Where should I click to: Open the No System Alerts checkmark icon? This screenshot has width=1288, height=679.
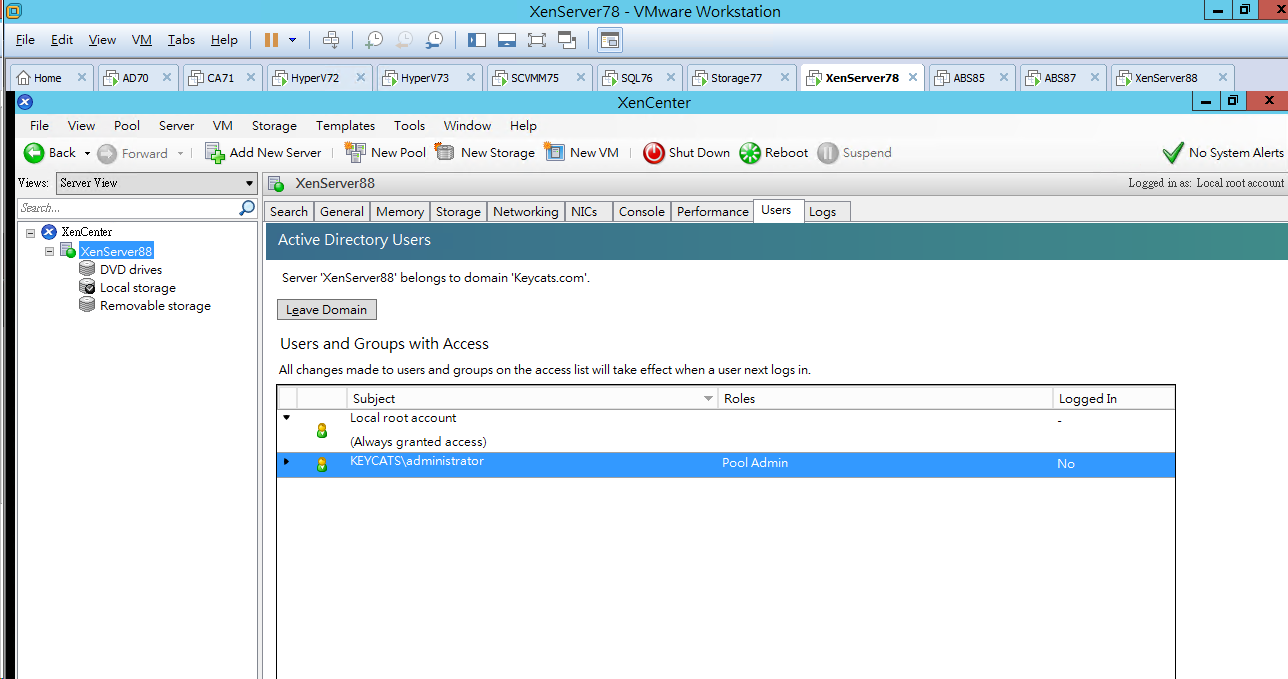pyautogui.click(x=1173, y=153)
